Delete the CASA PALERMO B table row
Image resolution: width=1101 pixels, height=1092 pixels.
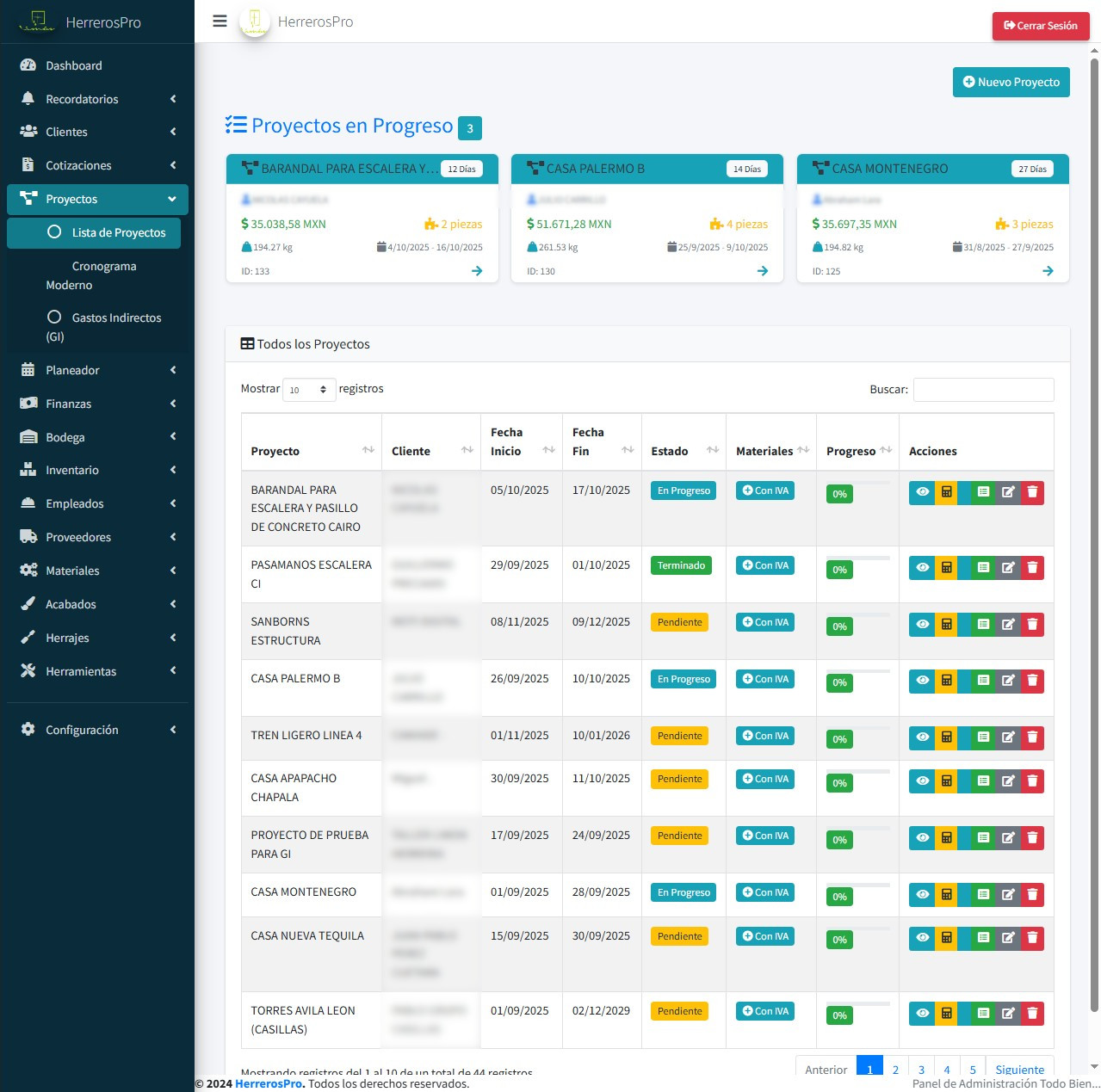point(1032,681)
